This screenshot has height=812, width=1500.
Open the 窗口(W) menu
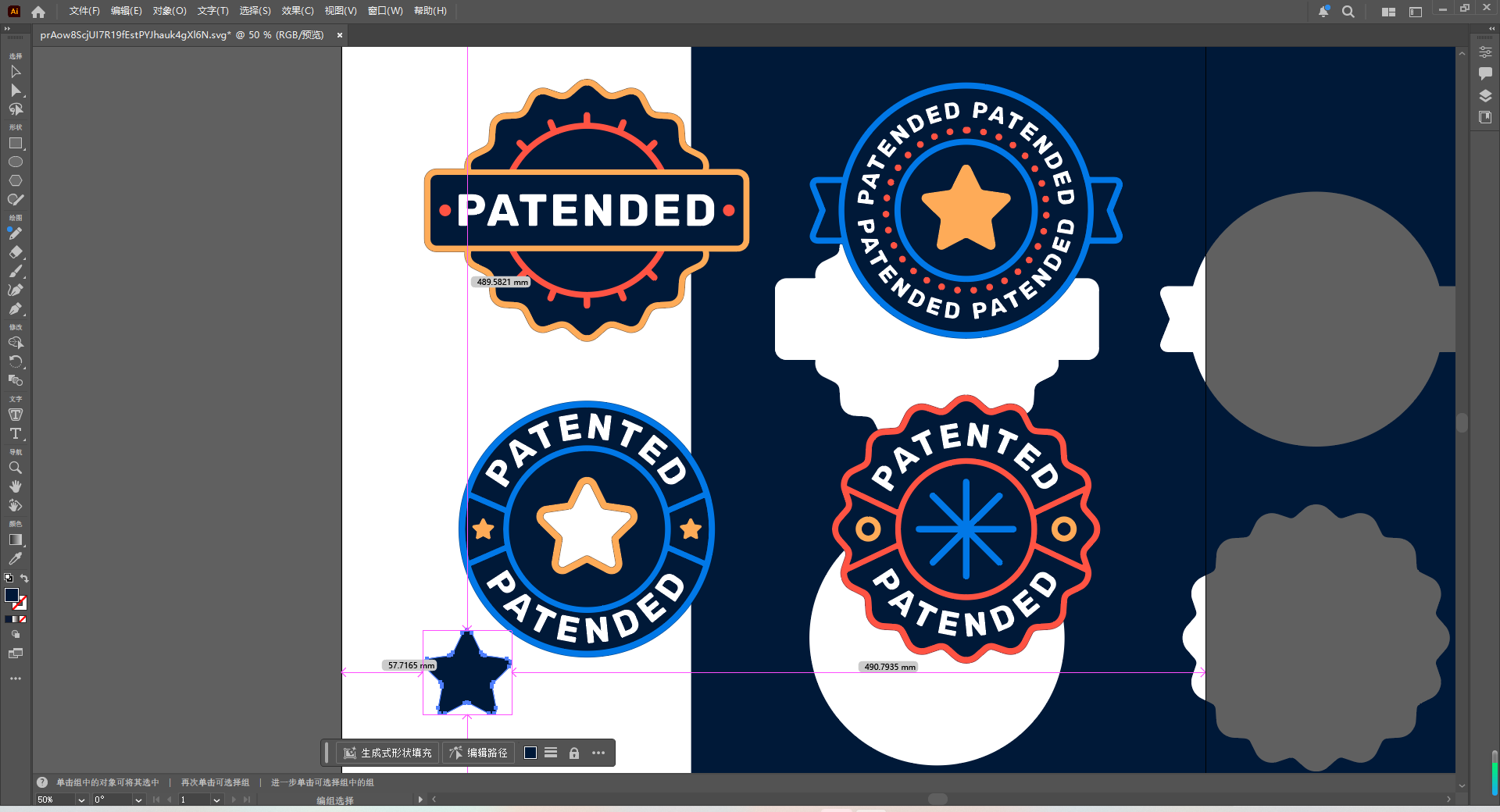[x=384, y=11]
